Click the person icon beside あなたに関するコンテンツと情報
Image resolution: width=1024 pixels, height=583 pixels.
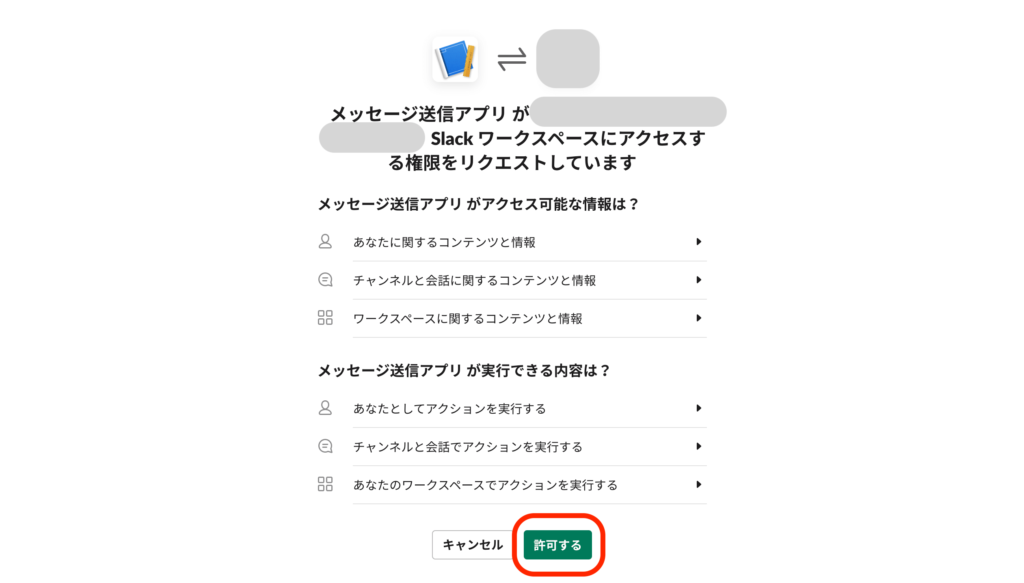pos(323,241)
